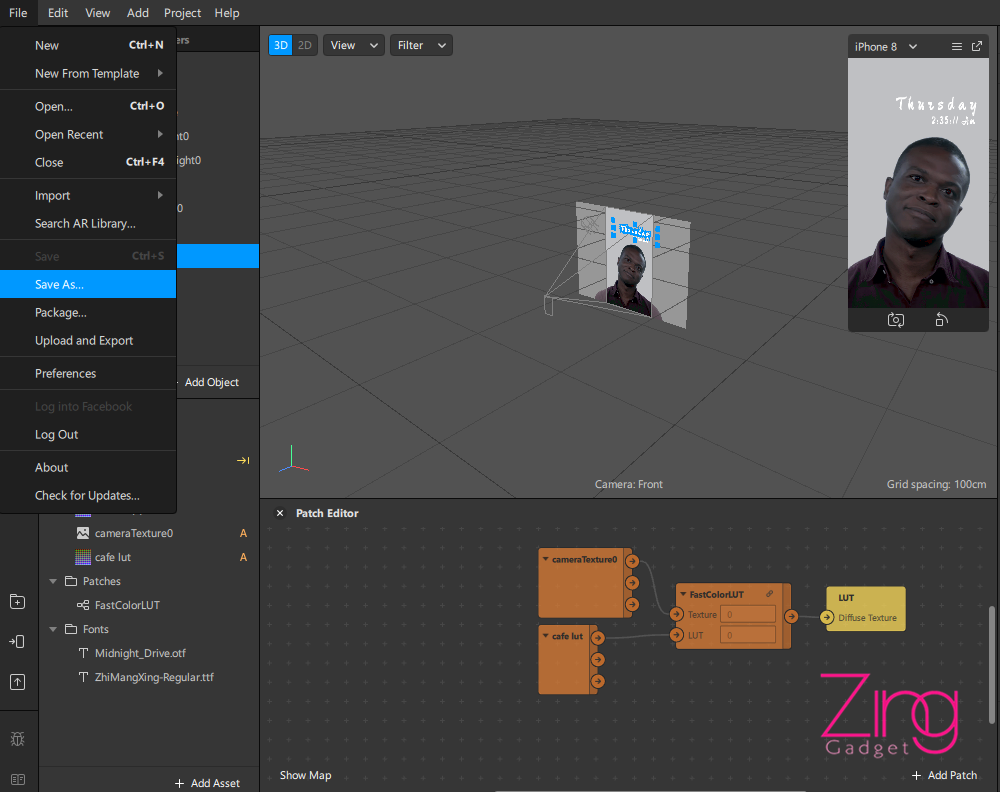Viewport: 1000px width, 792px height.
Task: Click the Add Asset button
Action: (x=207, y=783)
